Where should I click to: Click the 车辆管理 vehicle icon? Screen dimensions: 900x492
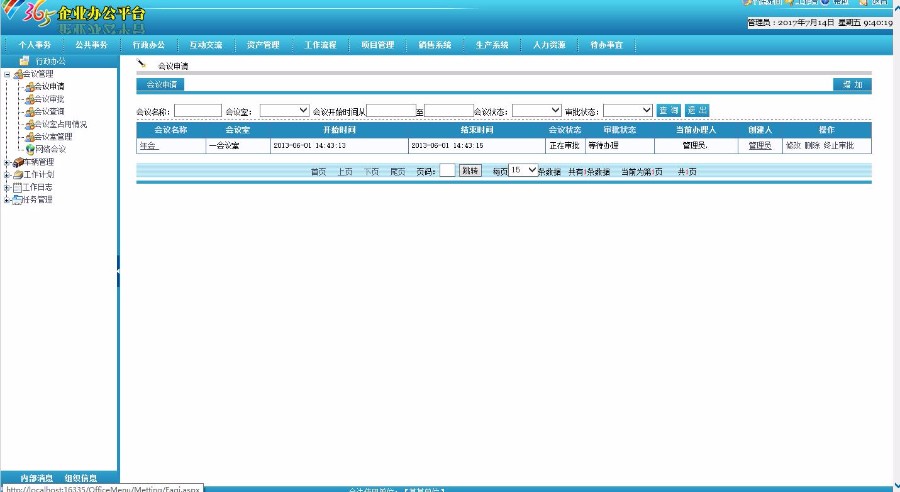coord(18,162)
